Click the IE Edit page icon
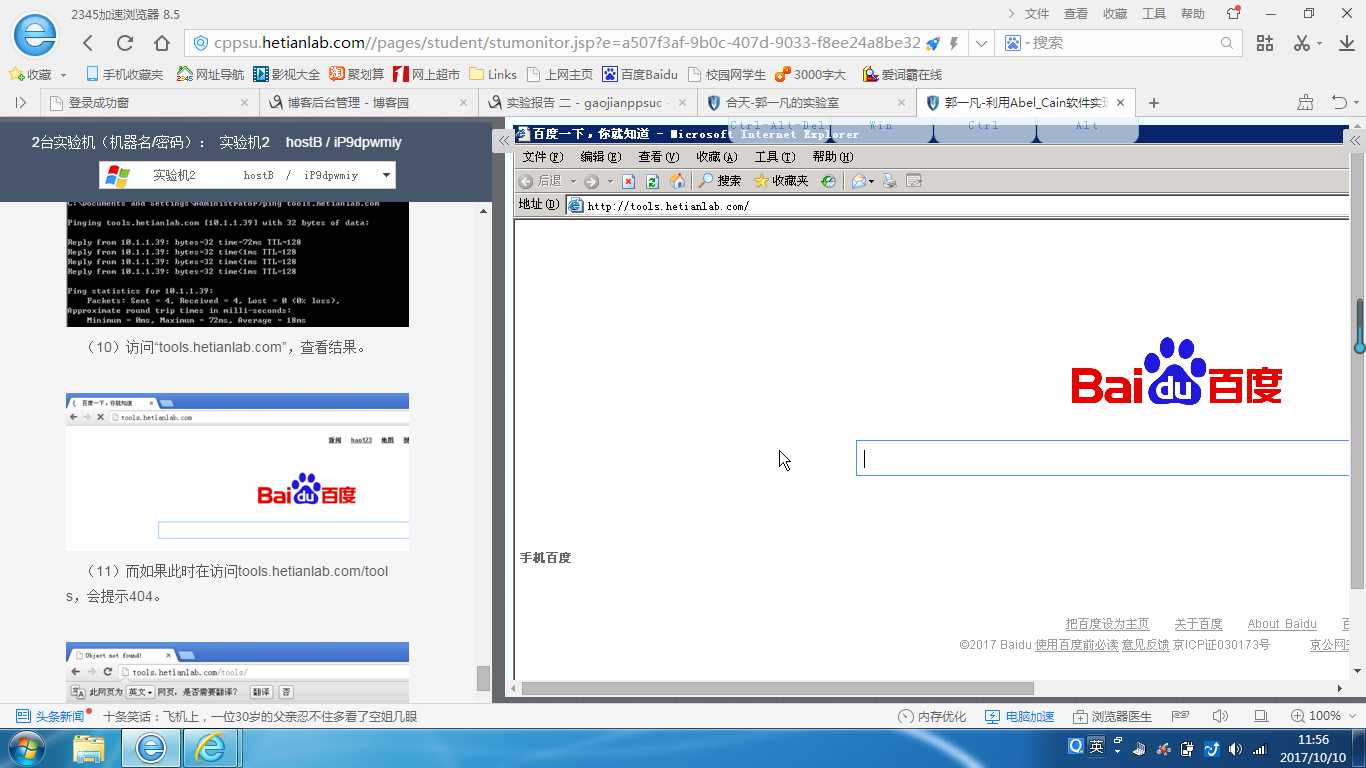This screenshot has width=1366, height=768. pyautogui.click(x=913, y=181)
